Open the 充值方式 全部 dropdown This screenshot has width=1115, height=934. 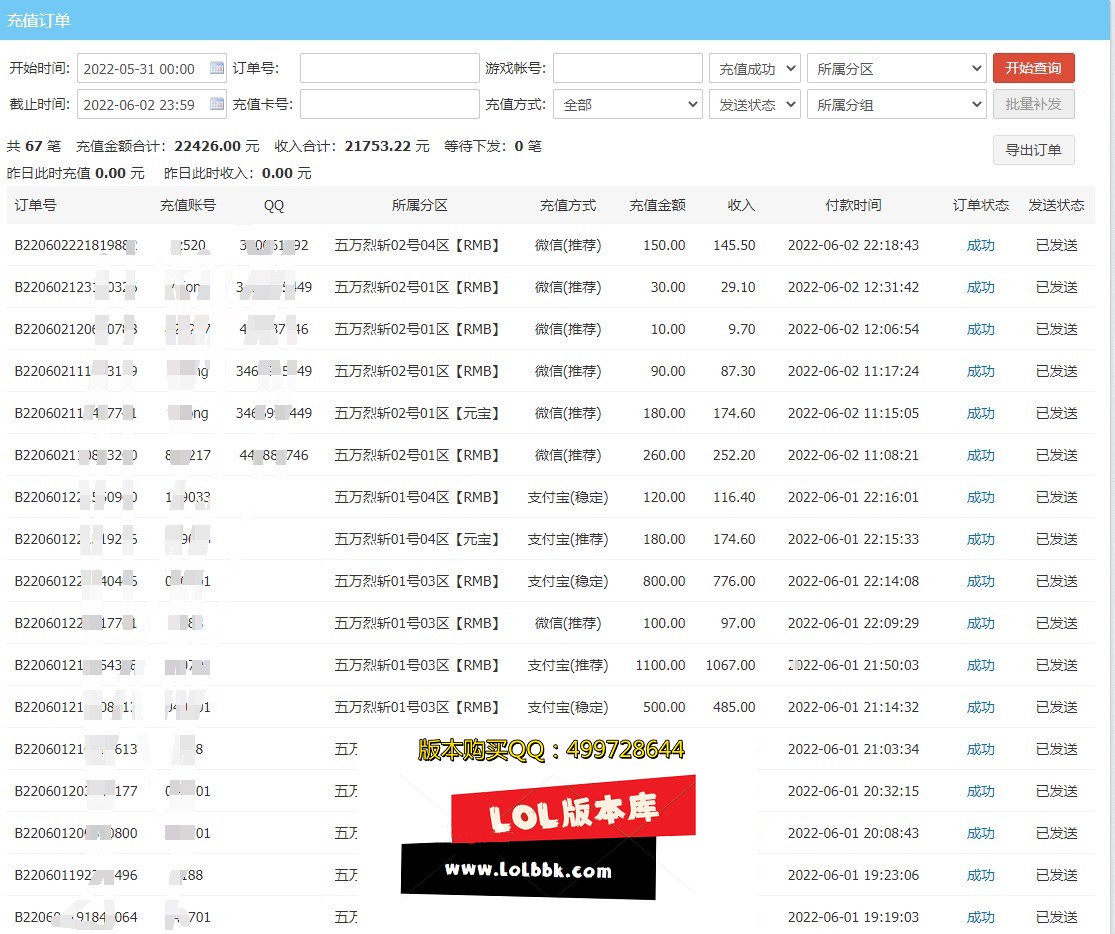[628, 104]
